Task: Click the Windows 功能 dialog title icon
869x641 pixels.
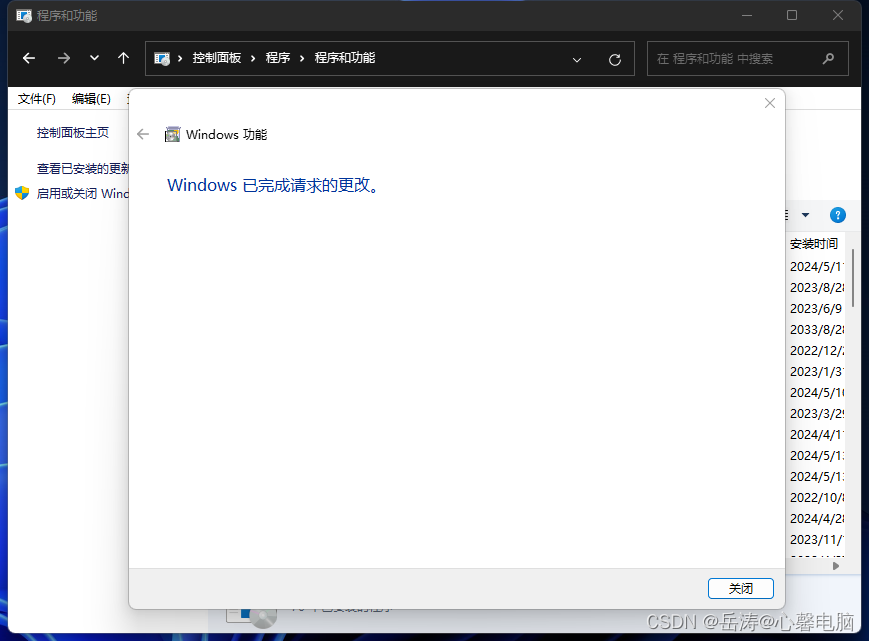Action: click(172, 134)
